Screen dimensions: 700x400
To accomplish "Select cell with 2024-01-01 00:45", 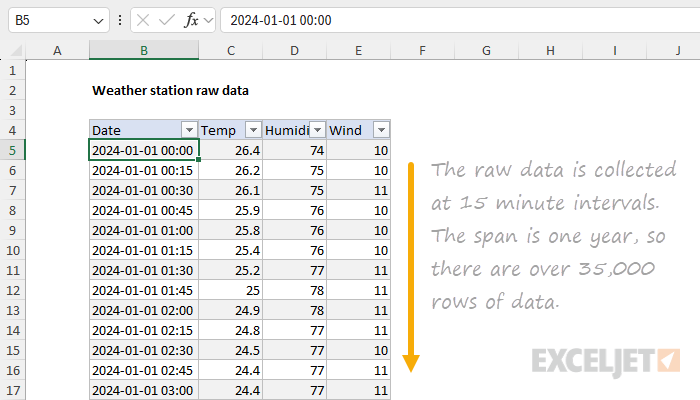I will (144, 210).
